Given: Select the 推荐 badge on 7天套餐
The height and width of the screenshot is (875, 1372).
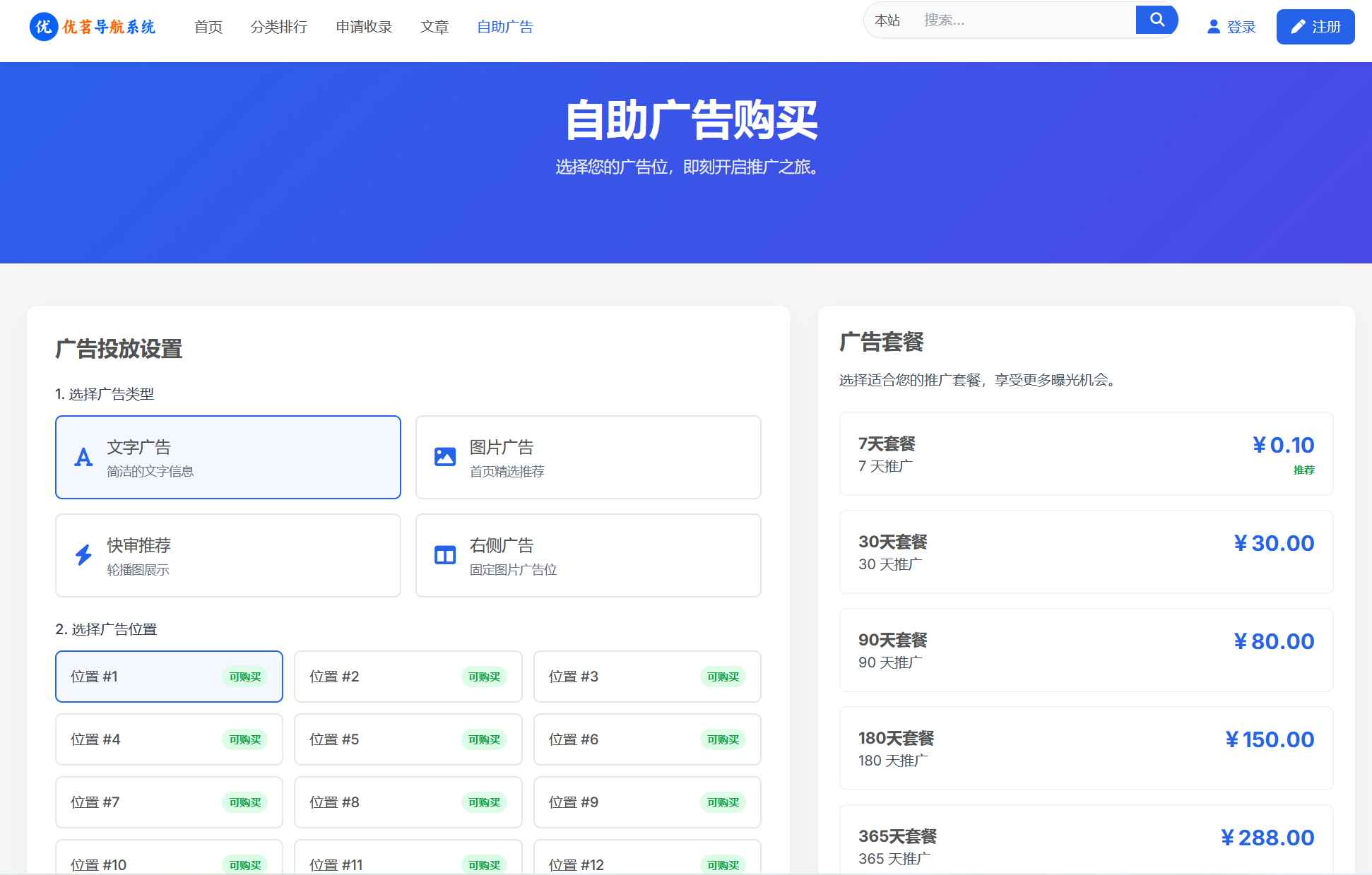Looking at the screenshot, I should [1305, 471].
